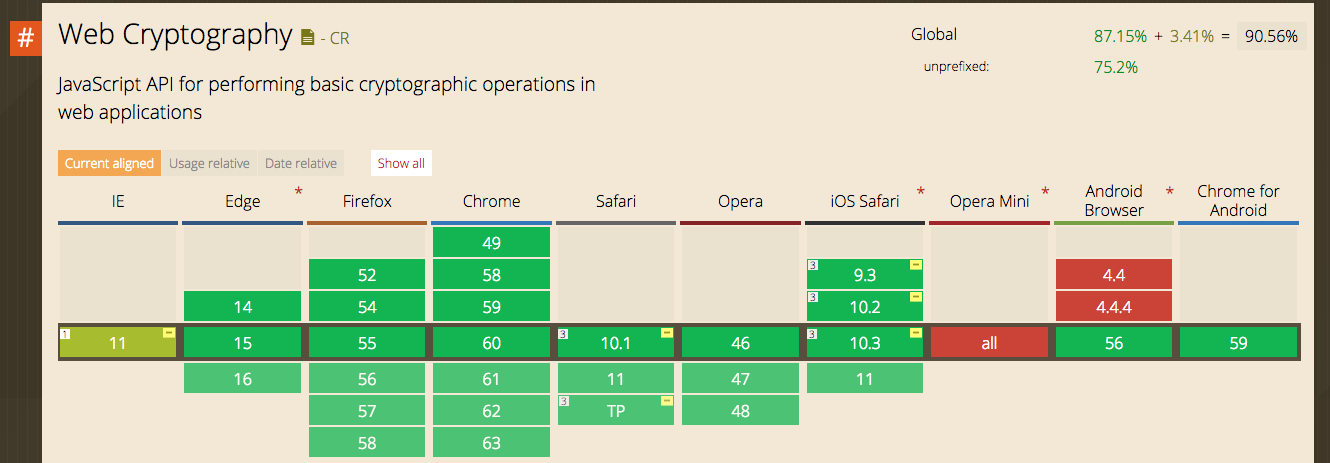Click the yellow note flag on IE 11

169,333
